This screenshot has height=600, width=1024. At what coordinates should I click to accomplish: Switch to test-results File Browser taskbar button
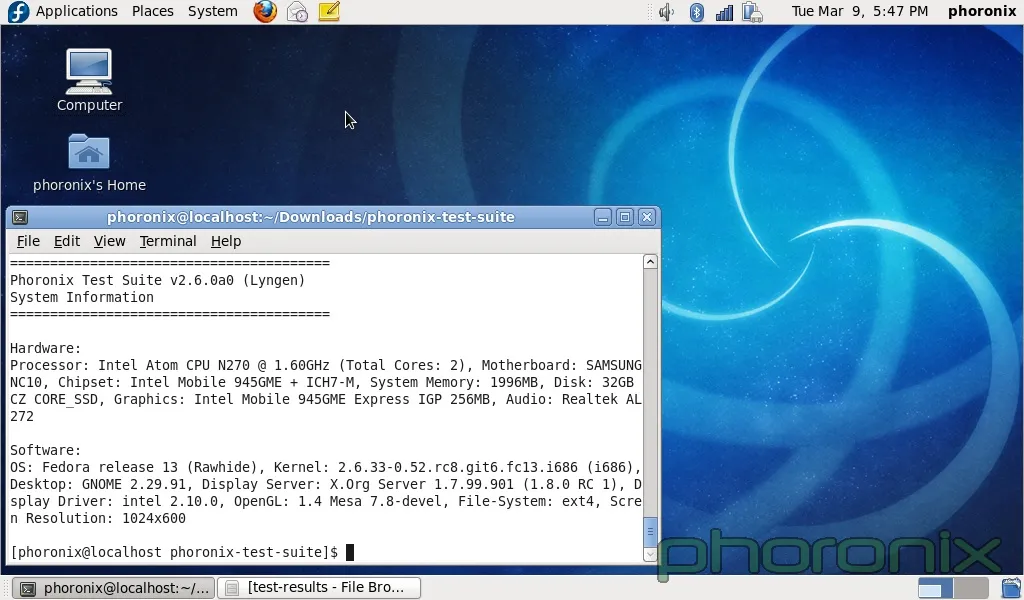tap(319, 588)
